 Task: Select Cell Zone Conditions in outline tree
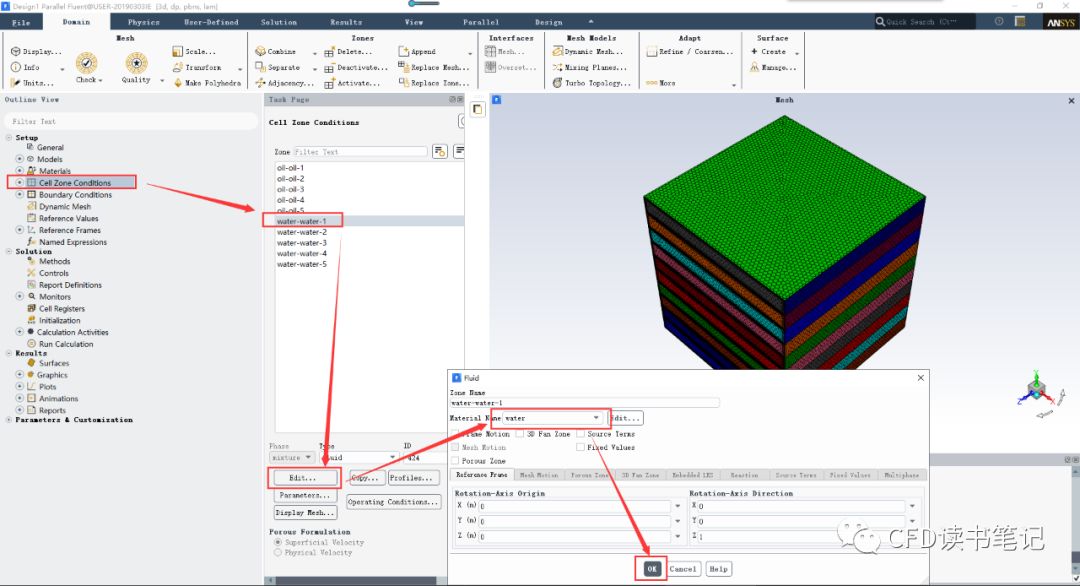pos(74,182)
